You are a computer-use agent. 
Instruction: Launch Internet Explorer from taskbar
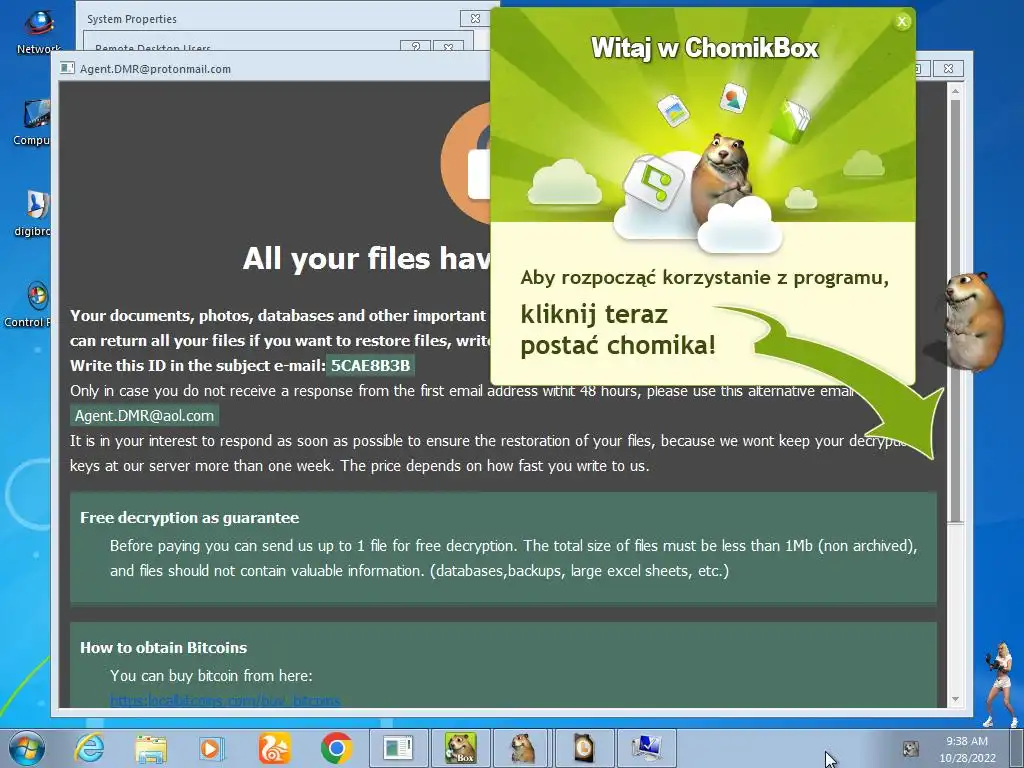point(88,748)
